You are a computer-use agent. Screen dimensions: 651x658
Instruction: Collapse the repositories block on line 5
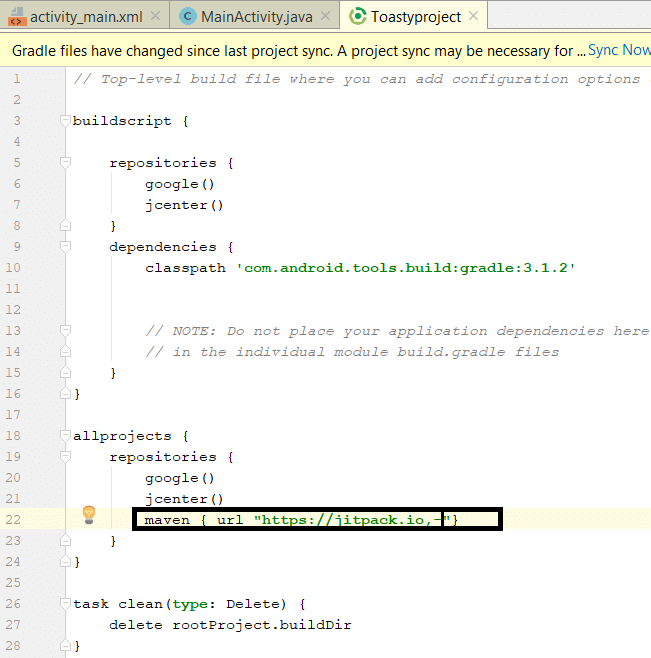(65, 163)
